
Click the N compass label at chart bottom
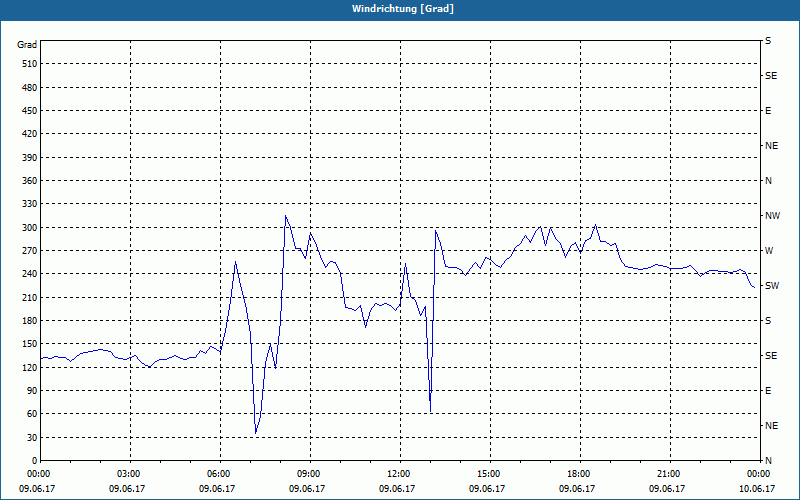coord(768,460)
